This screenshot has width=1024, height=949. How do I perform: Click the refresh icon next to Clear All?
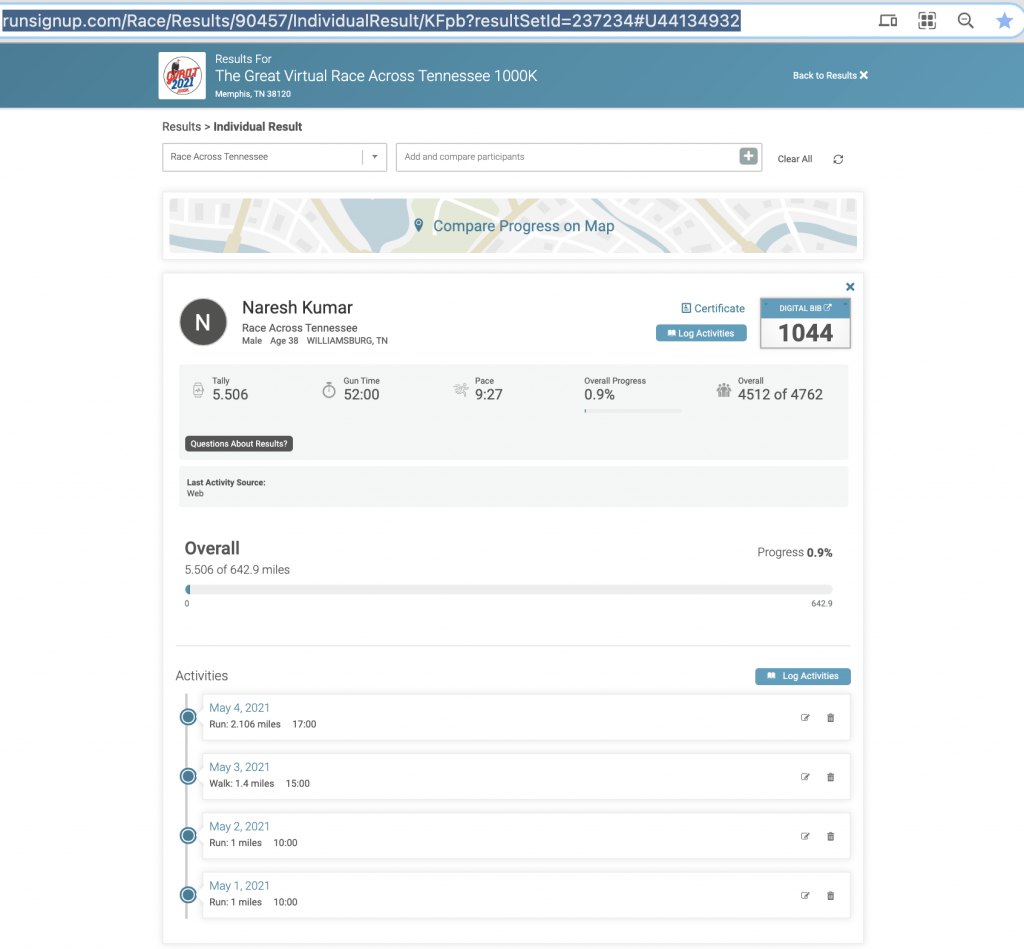click(x=839, y=159)
